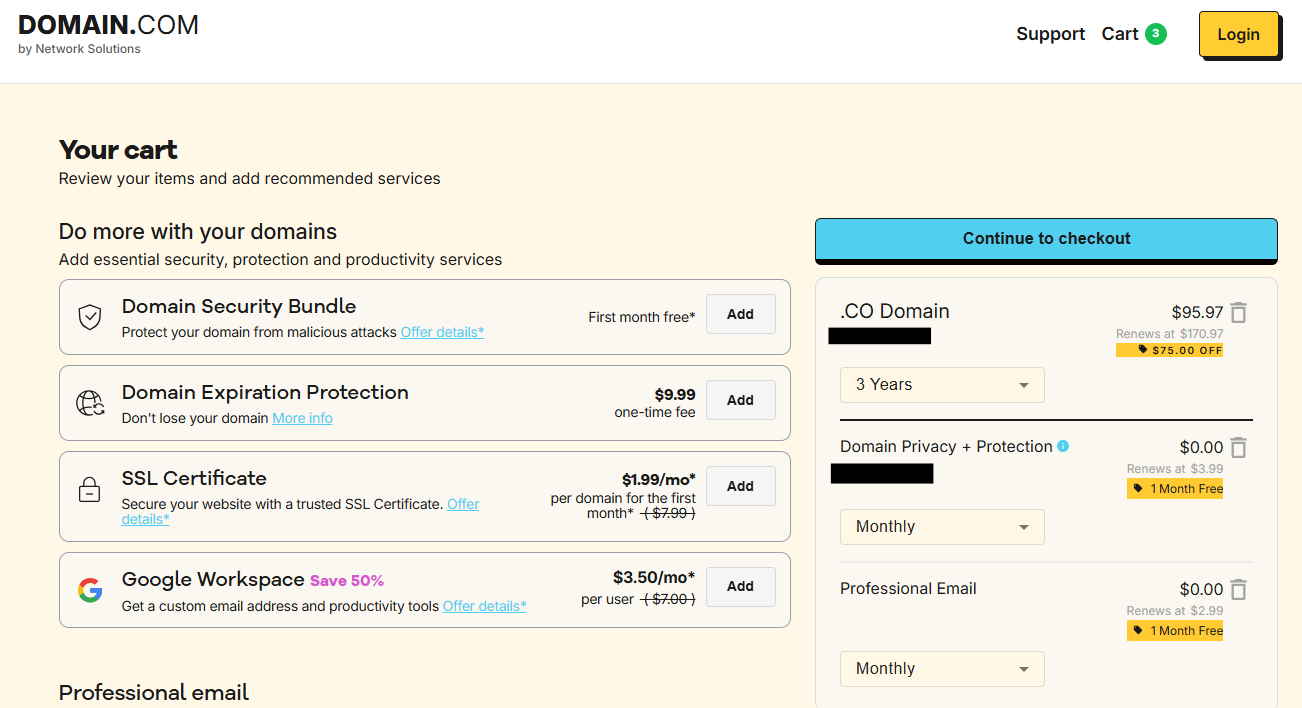Click the 1 Month Free tag under Domain Privacy

pyautogui.click(x=1175, y=489)
